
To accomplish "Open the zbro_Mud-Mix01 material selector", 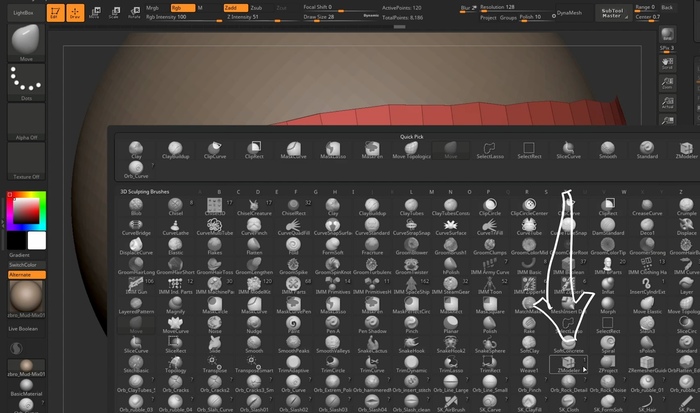I will point(26,299).
